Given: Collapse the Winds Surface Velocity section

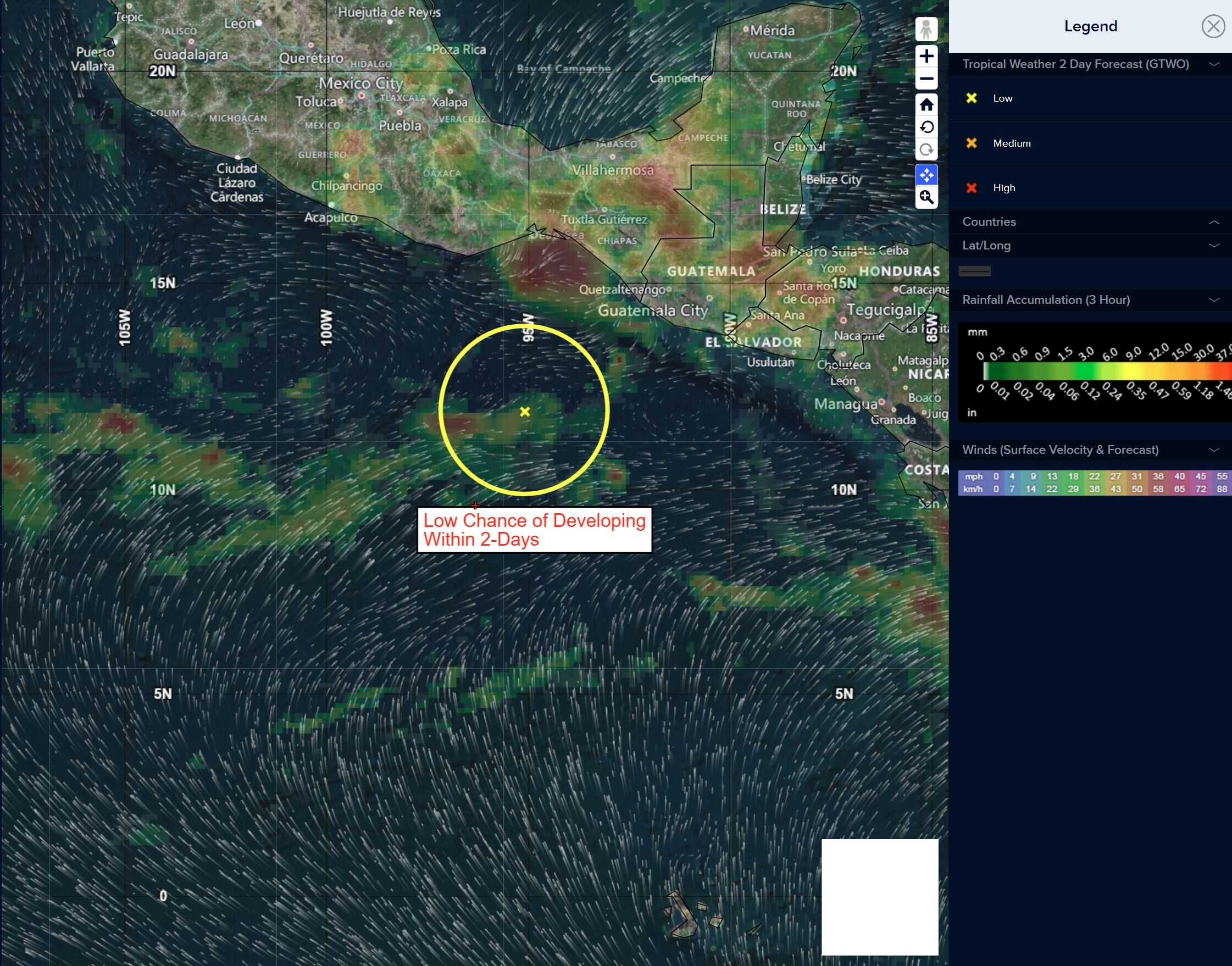Looking at the screenshot, I should 1213,450.
